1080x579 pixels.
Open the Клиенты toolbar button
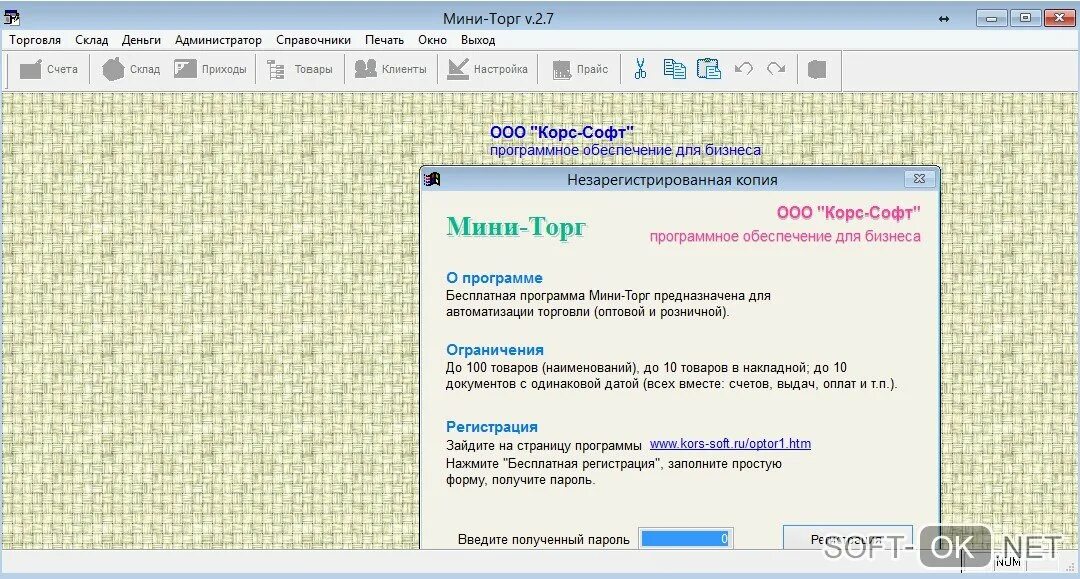point(391,70)
